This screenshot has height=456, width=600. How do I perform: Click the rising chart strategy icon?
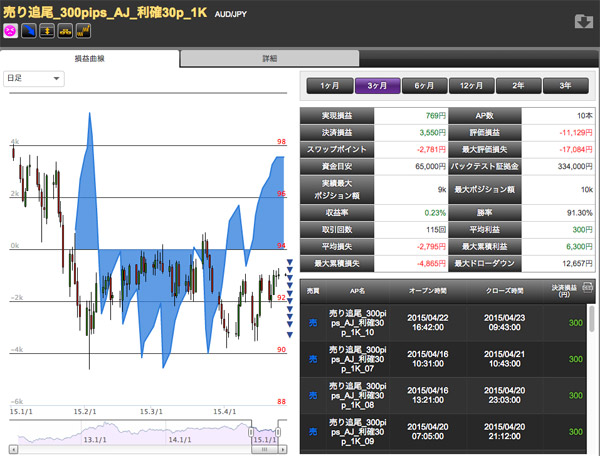(x=83, y=31)
